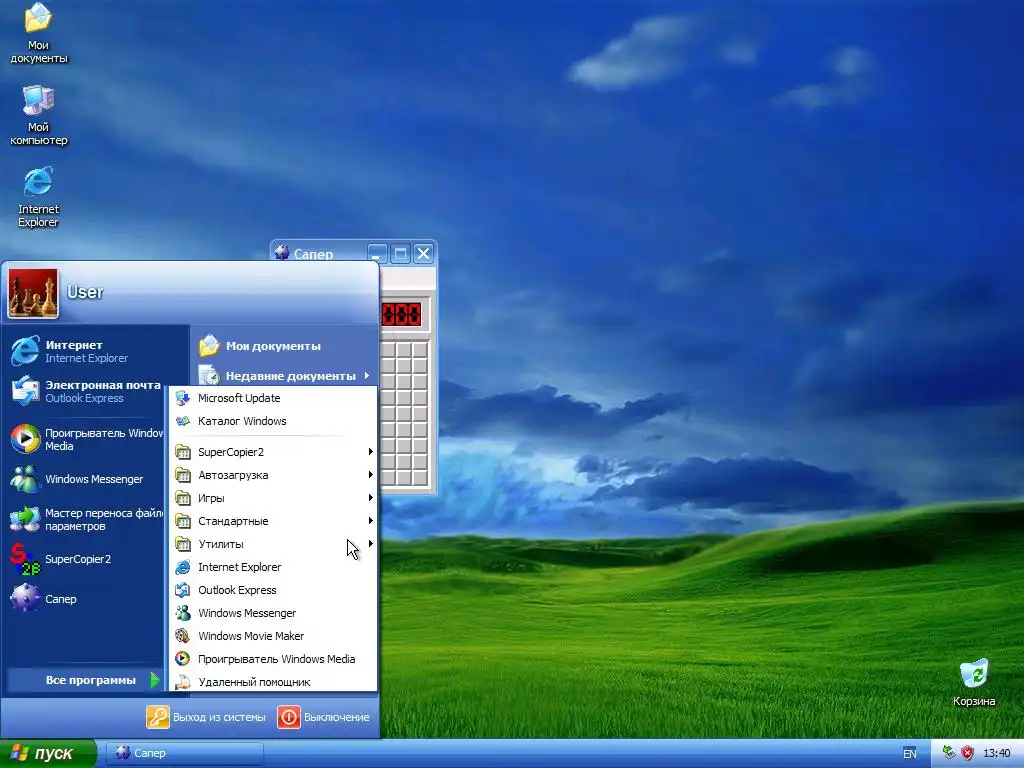Minimize the Сапер window
Viewport: 1024px width, 768px height.
[x=377, y=253]
